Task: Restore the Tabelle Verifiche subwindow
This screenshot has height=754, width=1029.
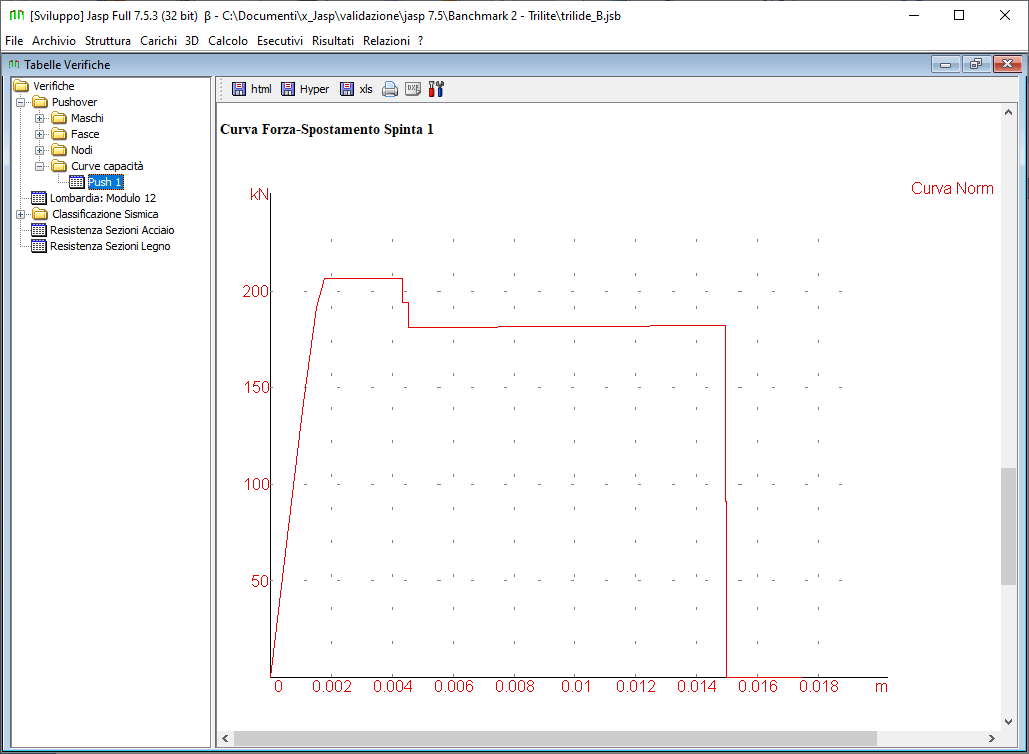Action: pyautogui.click(x=976, y=64)
